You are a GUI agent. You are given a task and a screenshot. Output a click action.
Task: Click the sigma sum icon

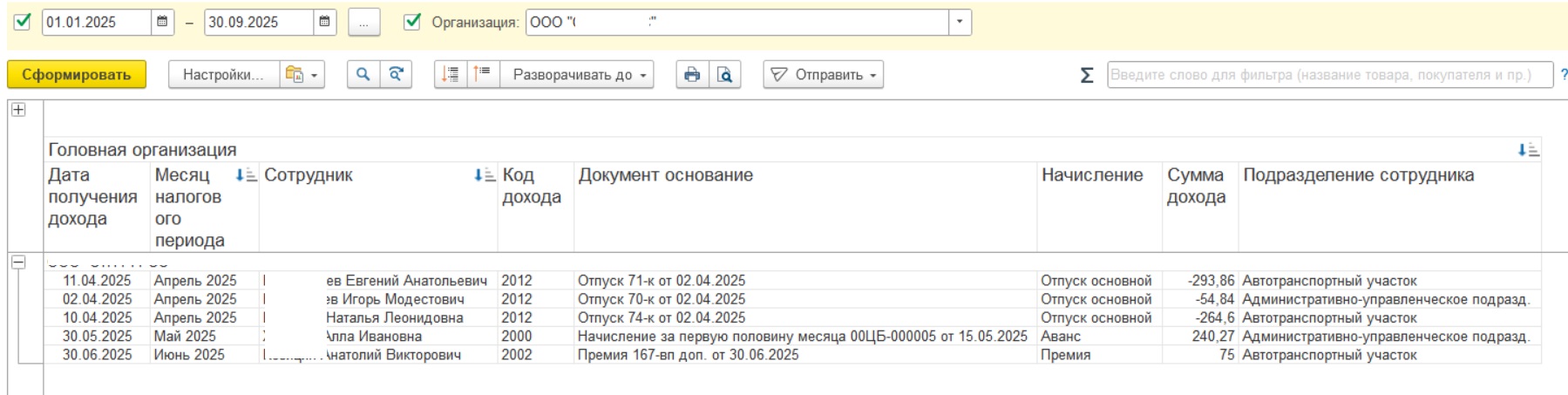click(x=1086, y=76)
